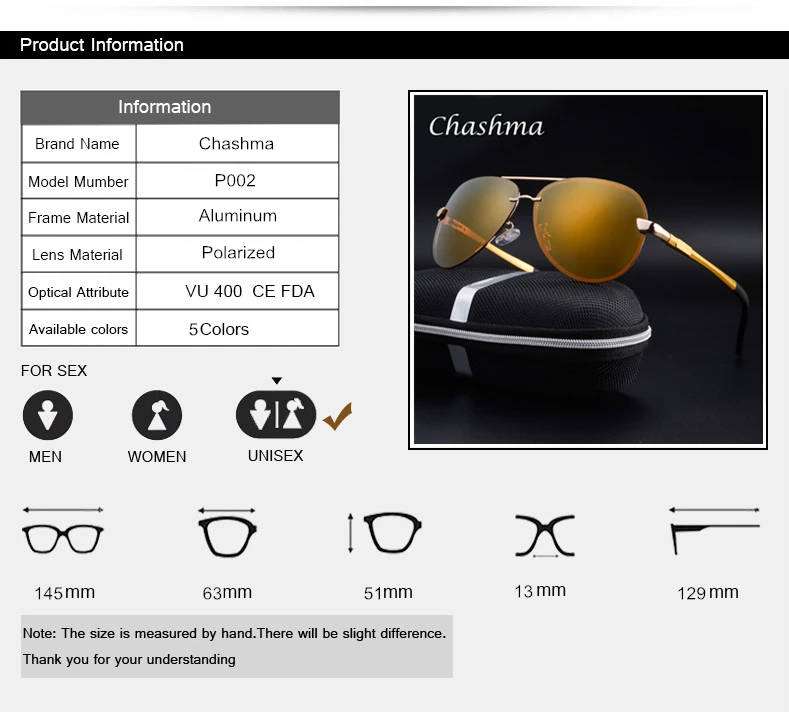This screenshot has height=712, width=789.
Task: Click the Information table header
Action: click(x=180, y=107)
